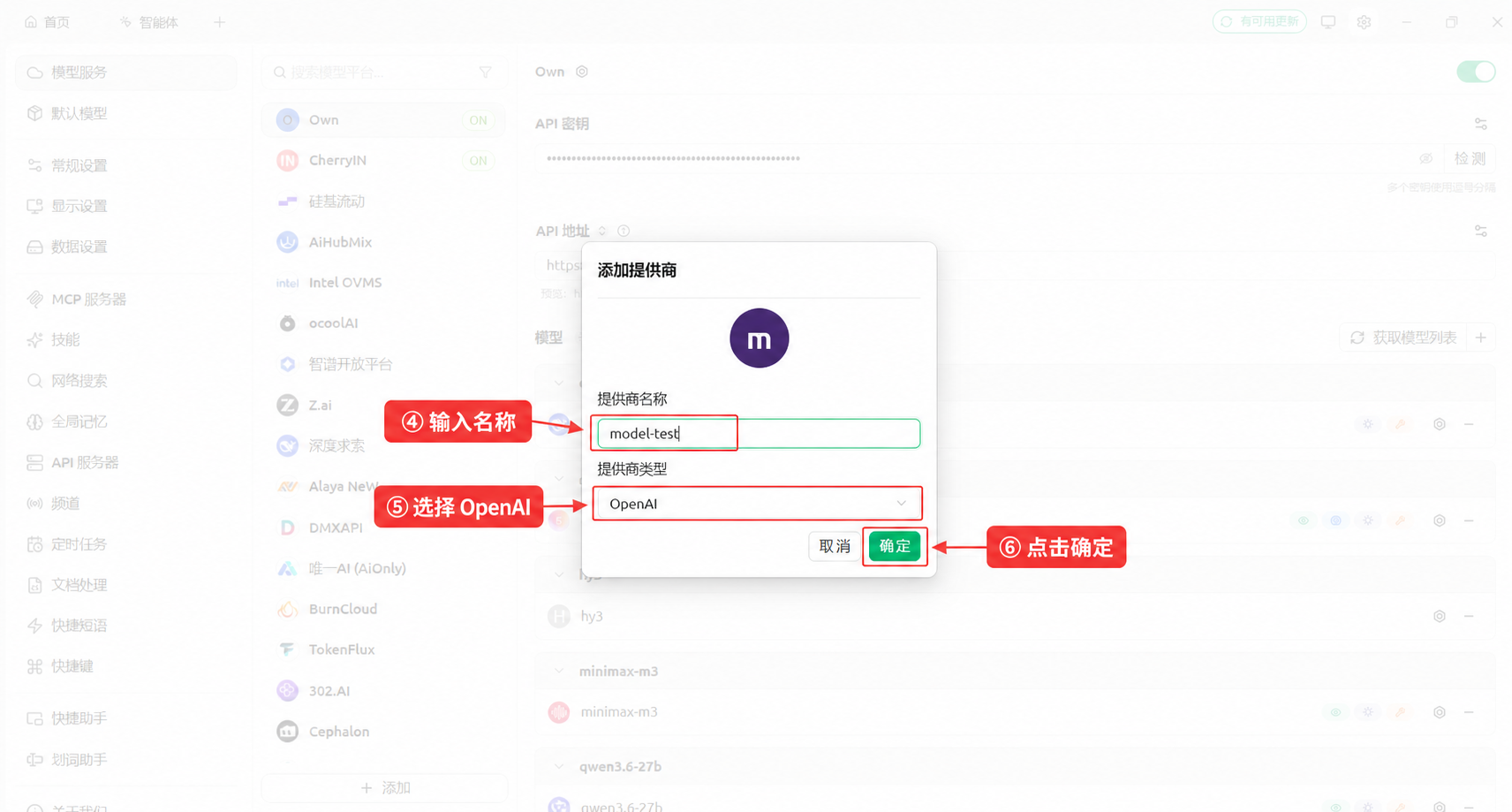The image size is (1512, 812).
Task: Open 快捷短语 in the settings sidebar
Action: pos(126,626)
